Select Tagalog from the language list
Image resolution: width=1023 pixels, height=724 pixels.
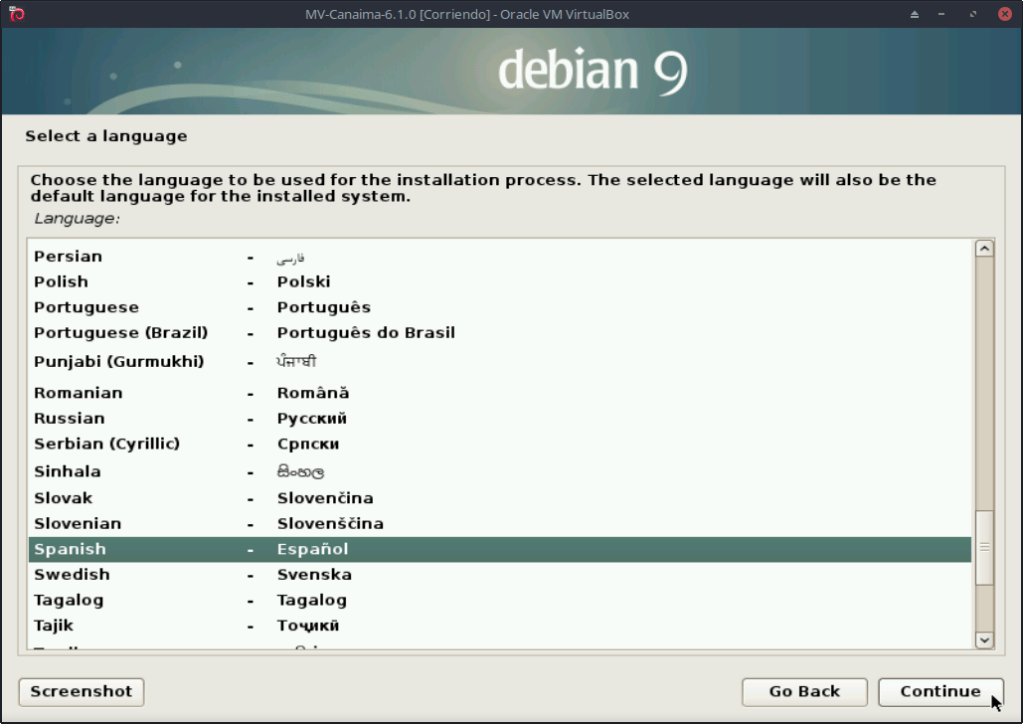coord(69,601)
